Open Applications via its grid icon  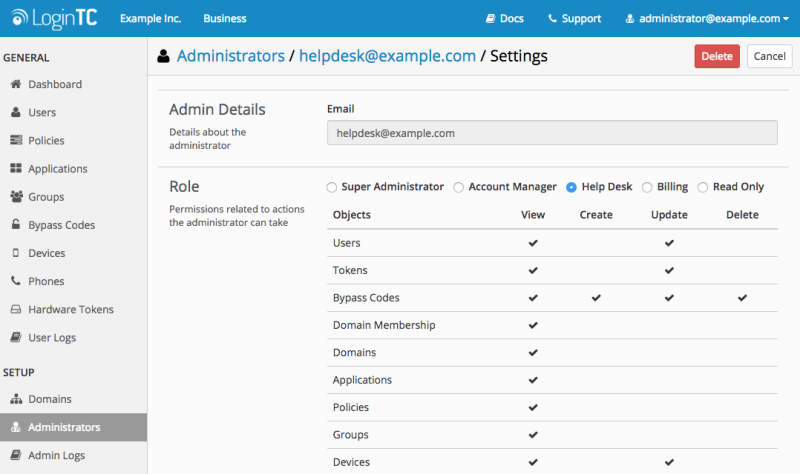click(16, 168)
